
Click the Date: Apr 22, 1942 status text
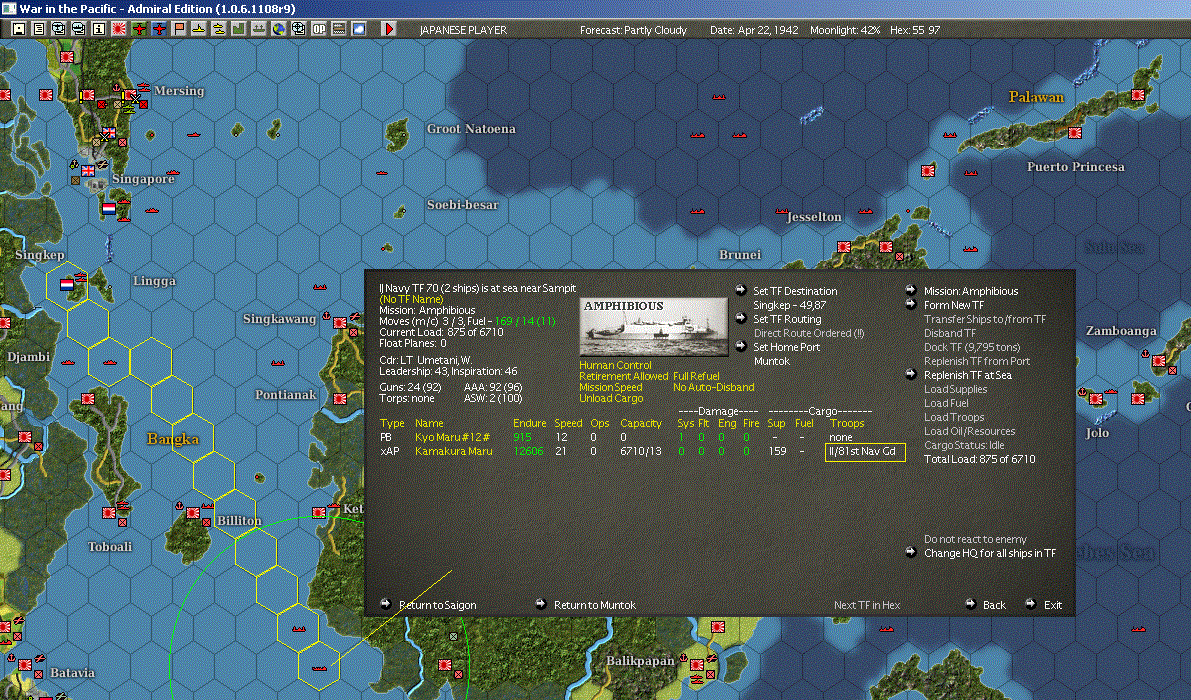click(x=754, y=30)
